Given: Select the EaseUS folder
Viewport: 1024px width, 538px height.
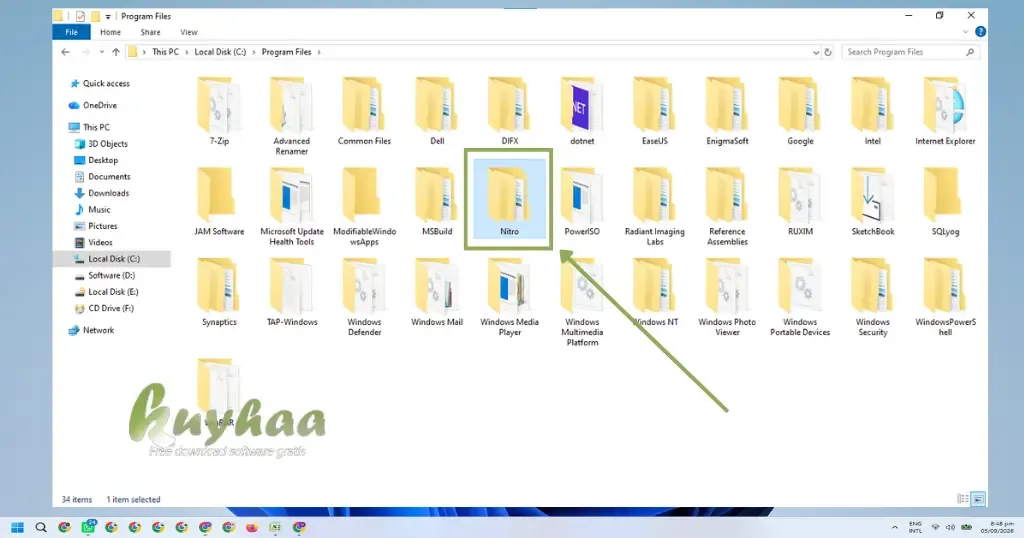Looking at the screenshot, I should 654,111.
